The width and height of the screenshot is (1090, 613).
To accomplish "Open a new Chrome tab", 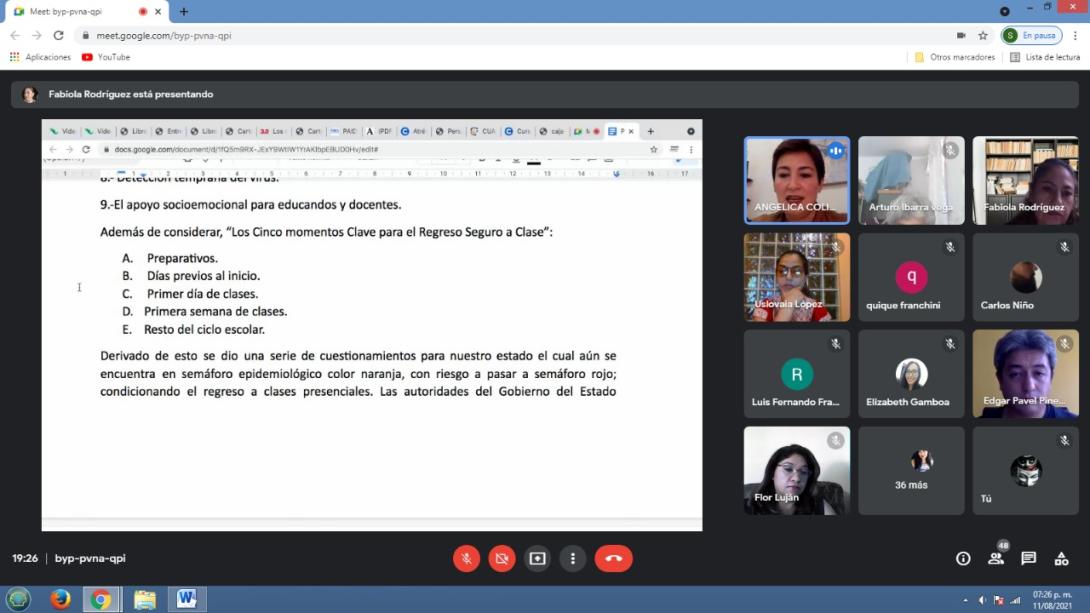I will [x=184, y=11].
